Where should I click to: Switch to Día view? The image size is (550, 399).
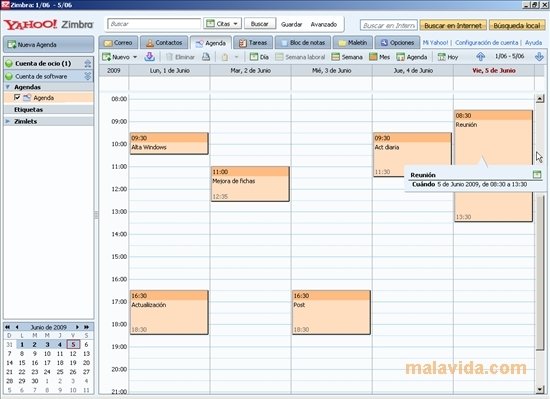click(x=259, y=57)
